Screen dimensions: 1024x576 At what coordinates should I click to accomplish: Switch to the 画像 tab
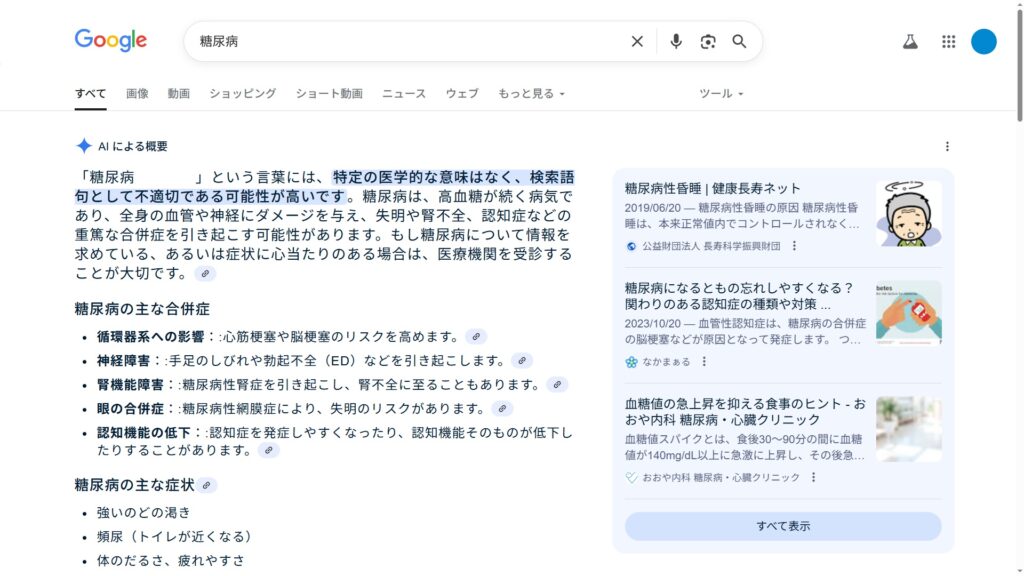[x=137, y=94]
